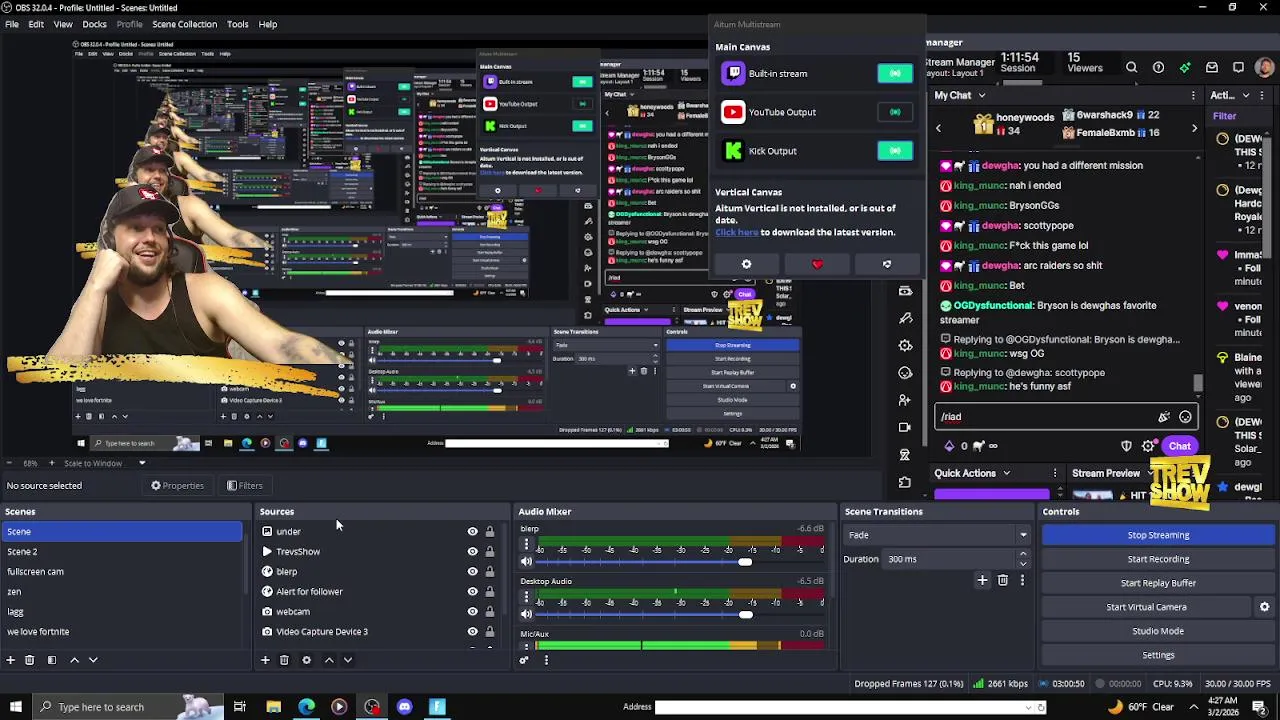Open the help question mark in Stream Manager

pyautogui.click(x=1158, y=68)
